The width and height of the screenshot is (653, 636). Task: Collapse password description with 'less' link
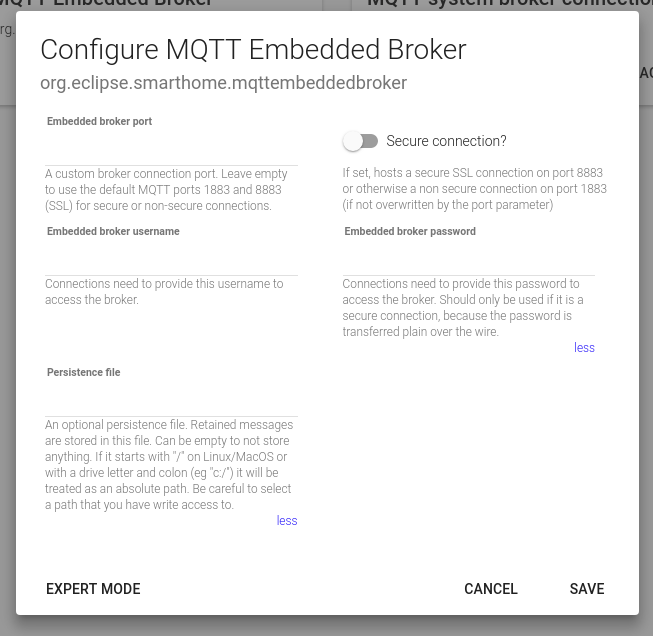(584, 348)
